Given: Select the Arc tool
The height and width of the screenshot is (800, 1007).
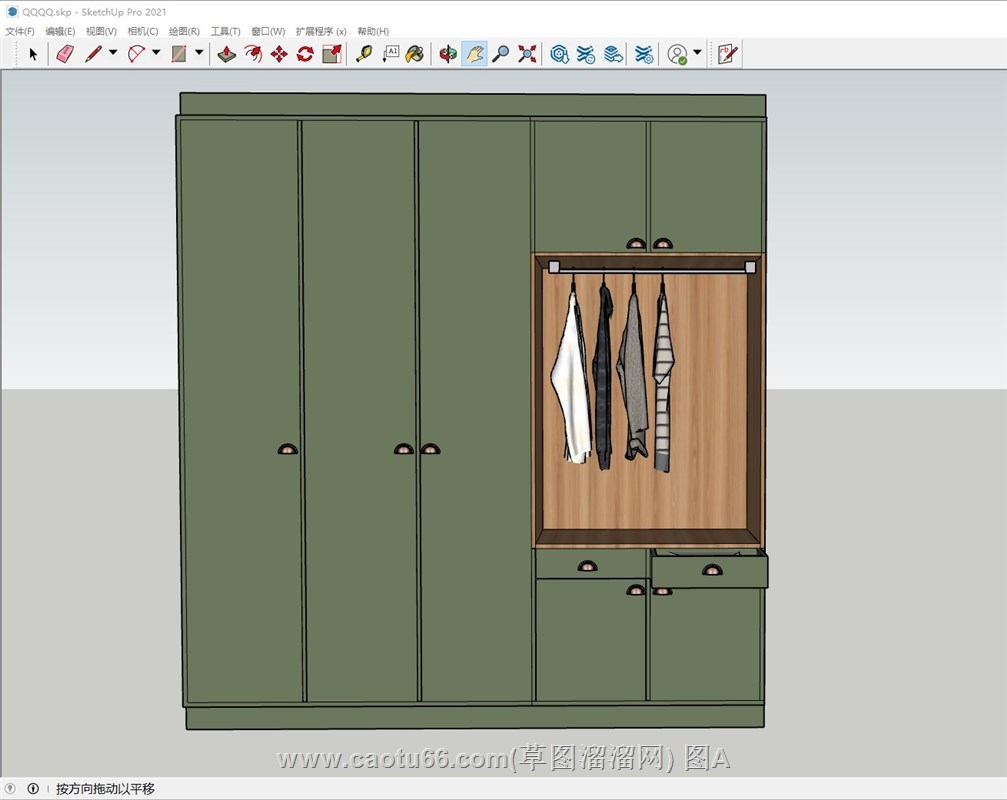Looking at the screenshot, I should (x=136, y=54).
